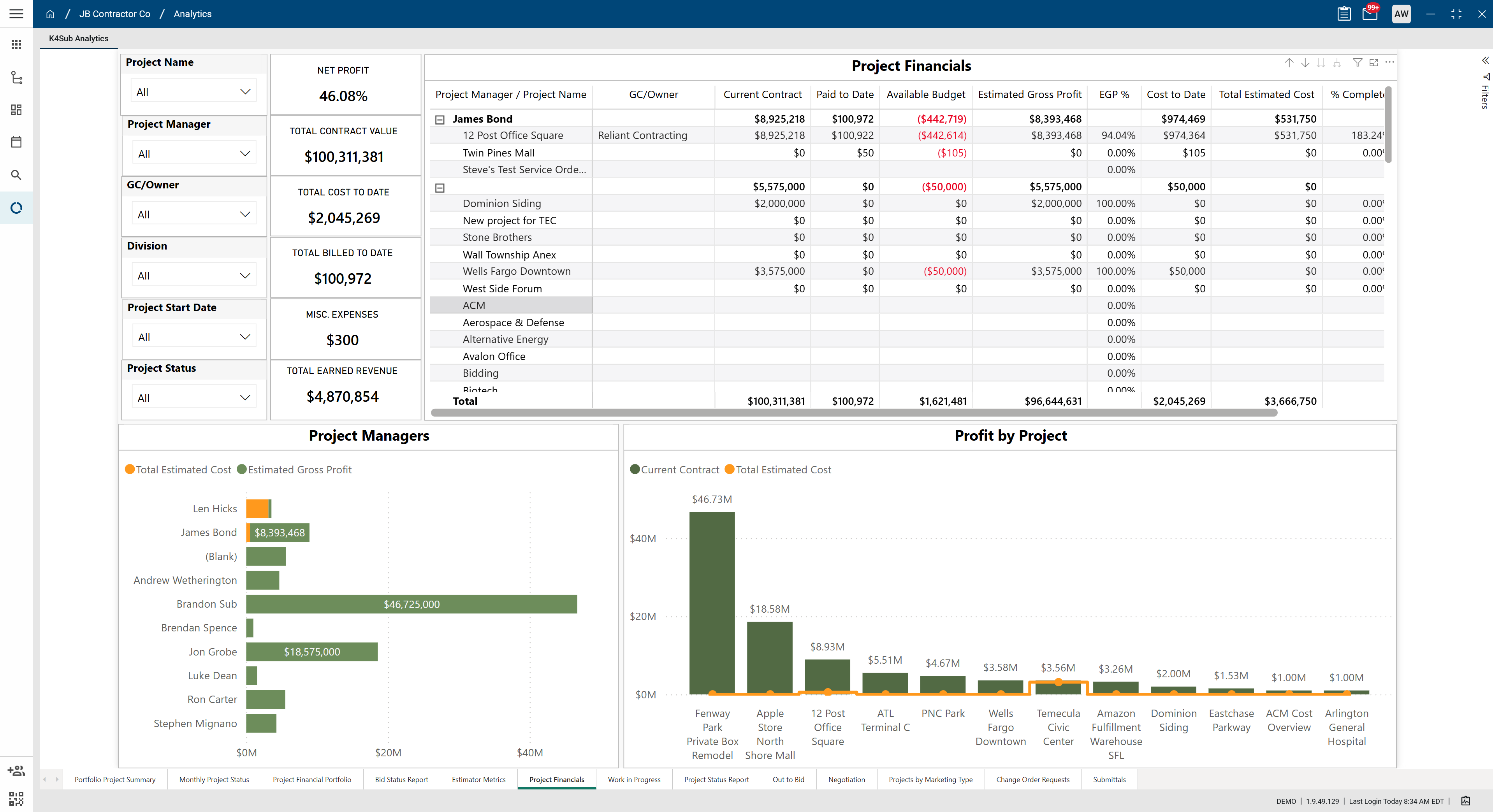Screen dimensions: 1493x812
Task: Click the Total Estimated Cost orange legend swatch
Action: point(130,469)
